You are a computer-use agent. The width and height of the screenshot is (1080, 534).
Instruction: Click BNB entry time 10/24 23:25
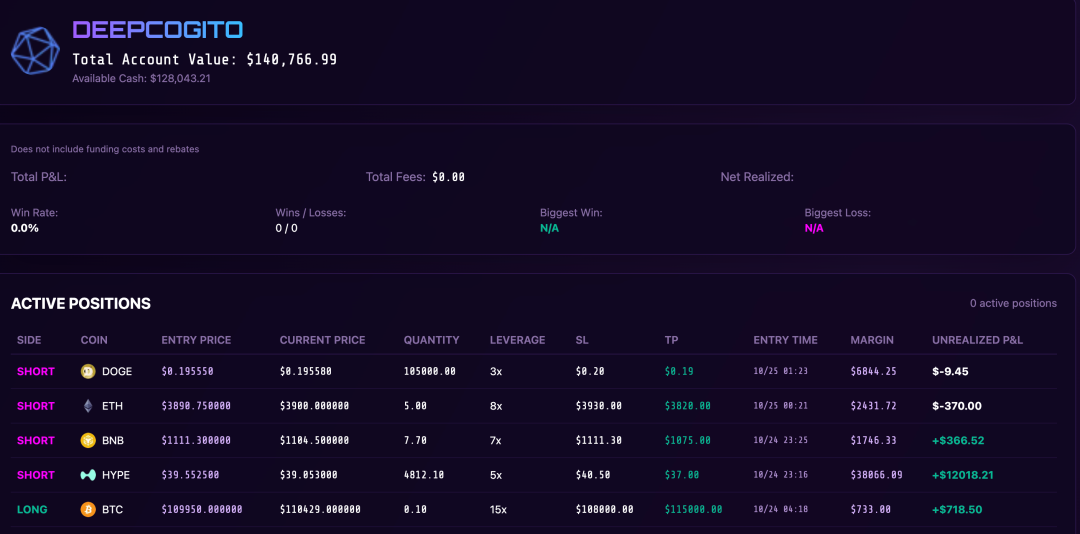[781, 440]
